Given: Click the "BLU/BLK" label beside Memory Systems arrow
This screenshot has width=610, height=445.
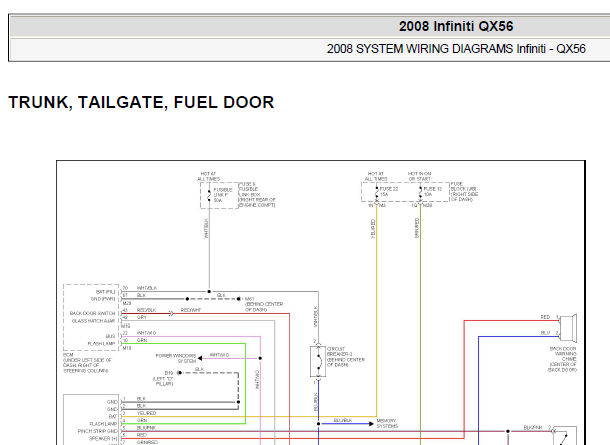Looking at the screenshot, I should (x=343, y=420).
